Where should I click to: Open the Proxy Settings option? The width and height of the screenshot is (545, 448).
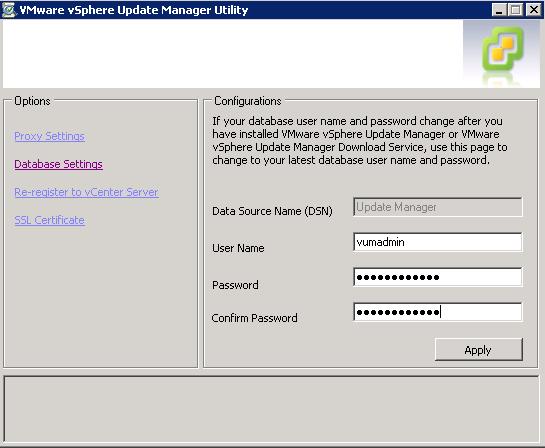click(x=49, y=136)
